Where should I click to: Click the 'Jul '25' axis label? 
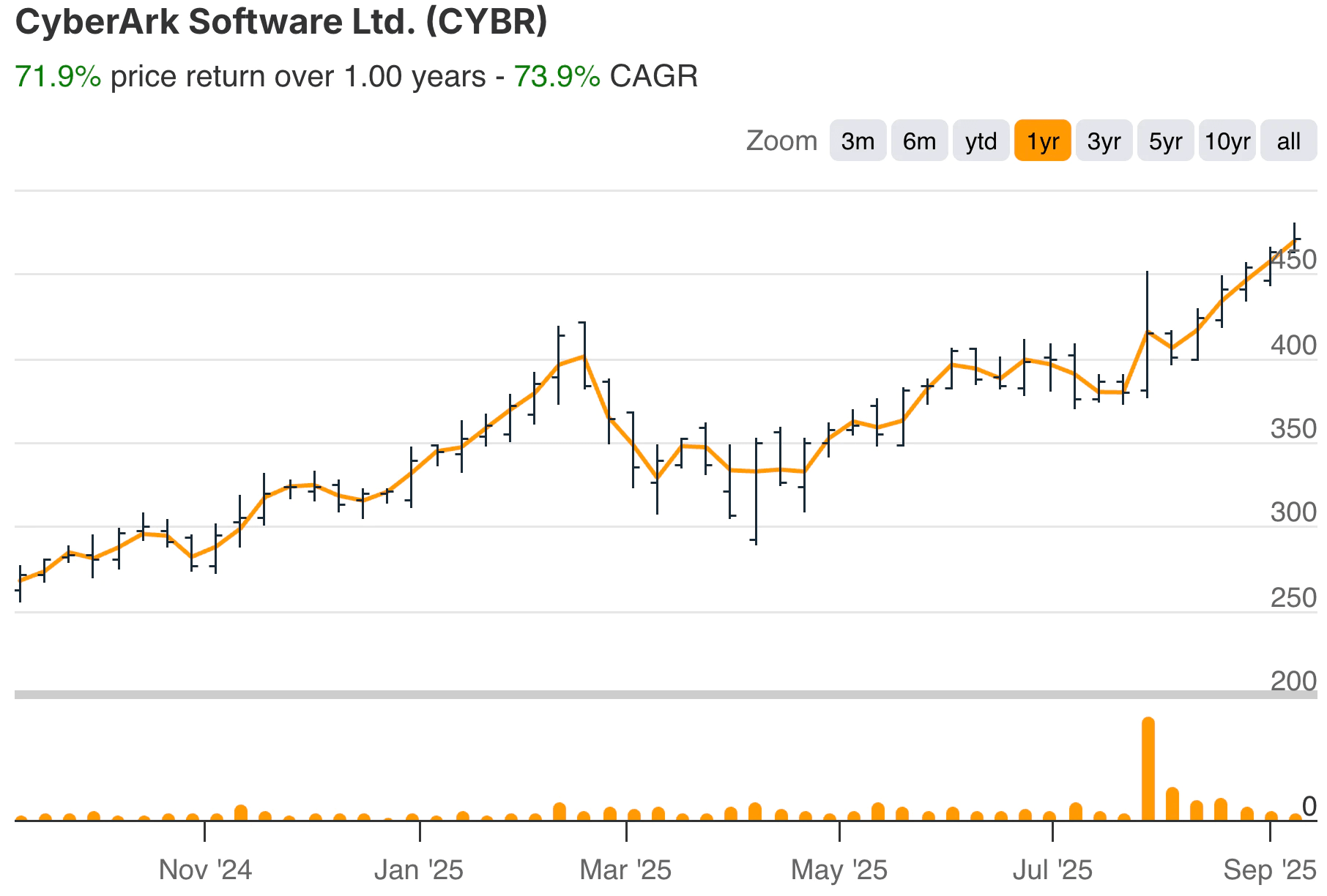point(1052,870)
